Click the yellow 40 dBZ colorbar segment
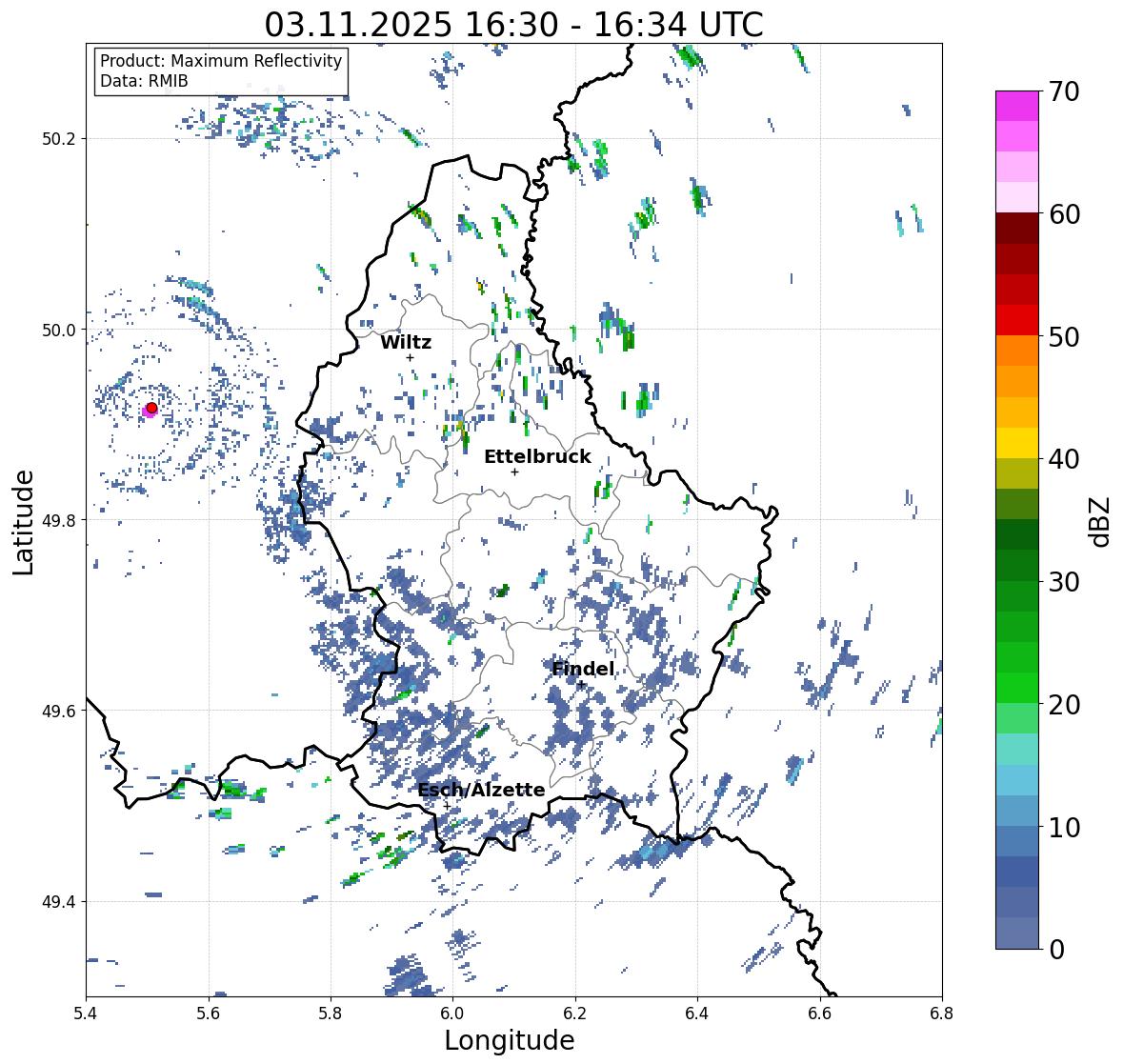1123x1064 pixels. pyautogui.click(x=1017, y=443)
